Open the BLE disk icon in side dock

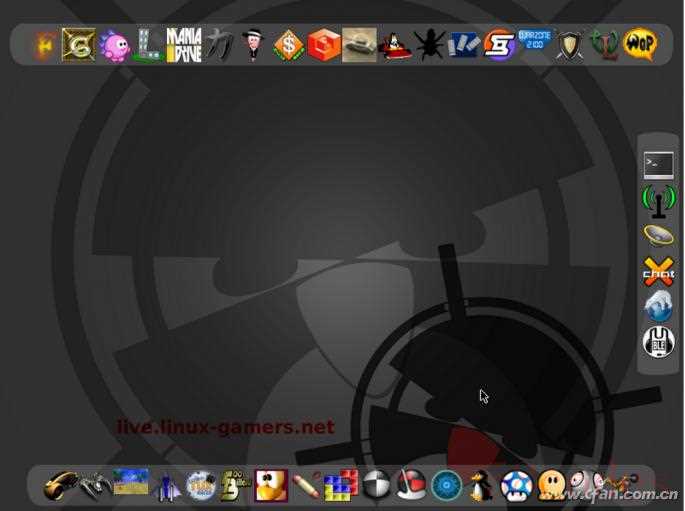click(x=658, y=342)
